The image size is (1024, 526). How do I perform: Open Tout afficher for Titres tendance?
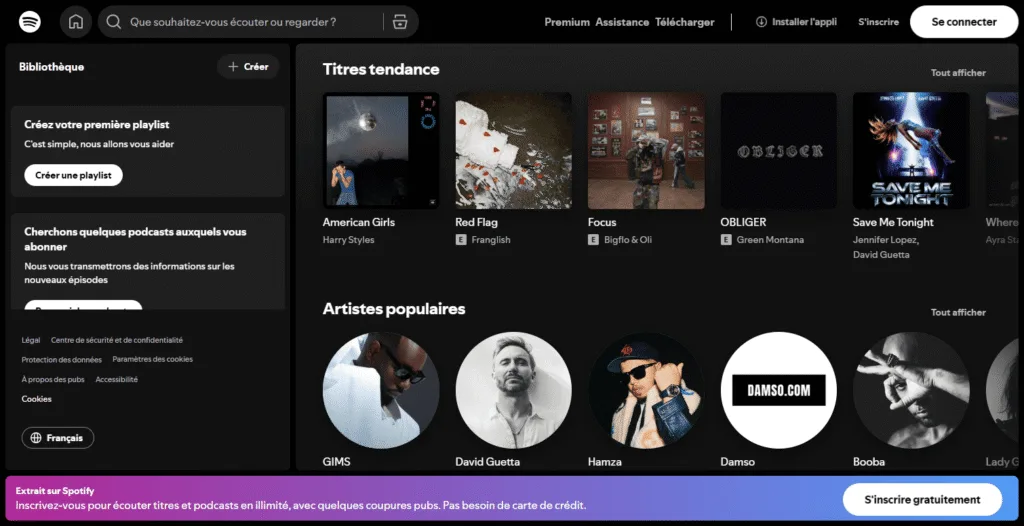tap(958, 73)
